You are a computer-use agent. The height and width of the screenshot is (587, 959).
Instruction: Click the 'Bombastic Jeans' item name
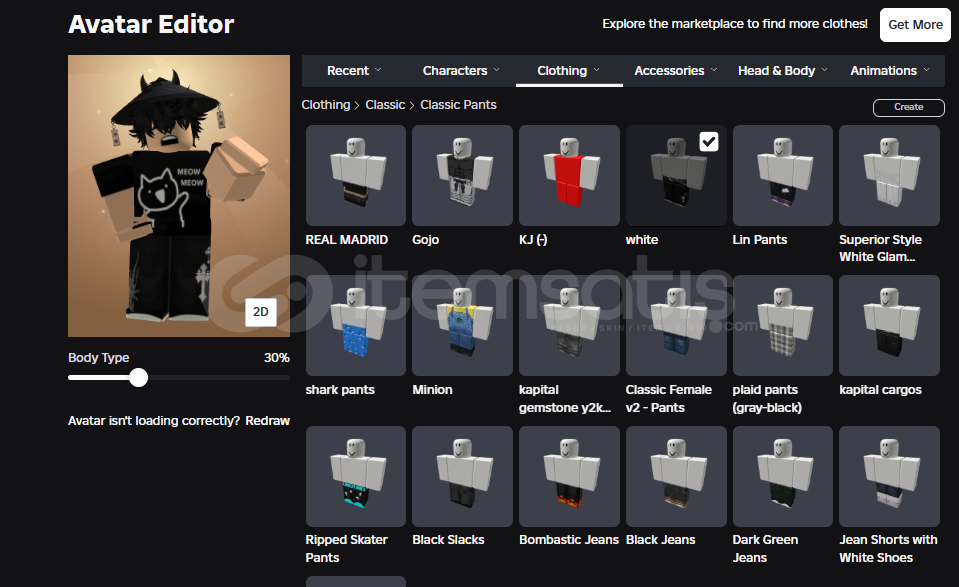pyautogui.click(x=569, y=540)
